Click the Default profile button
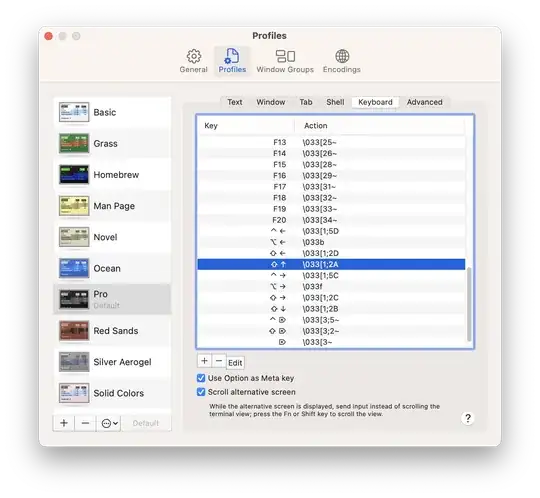The width and height of the screenshot is (540, 498). coord(146,423)
